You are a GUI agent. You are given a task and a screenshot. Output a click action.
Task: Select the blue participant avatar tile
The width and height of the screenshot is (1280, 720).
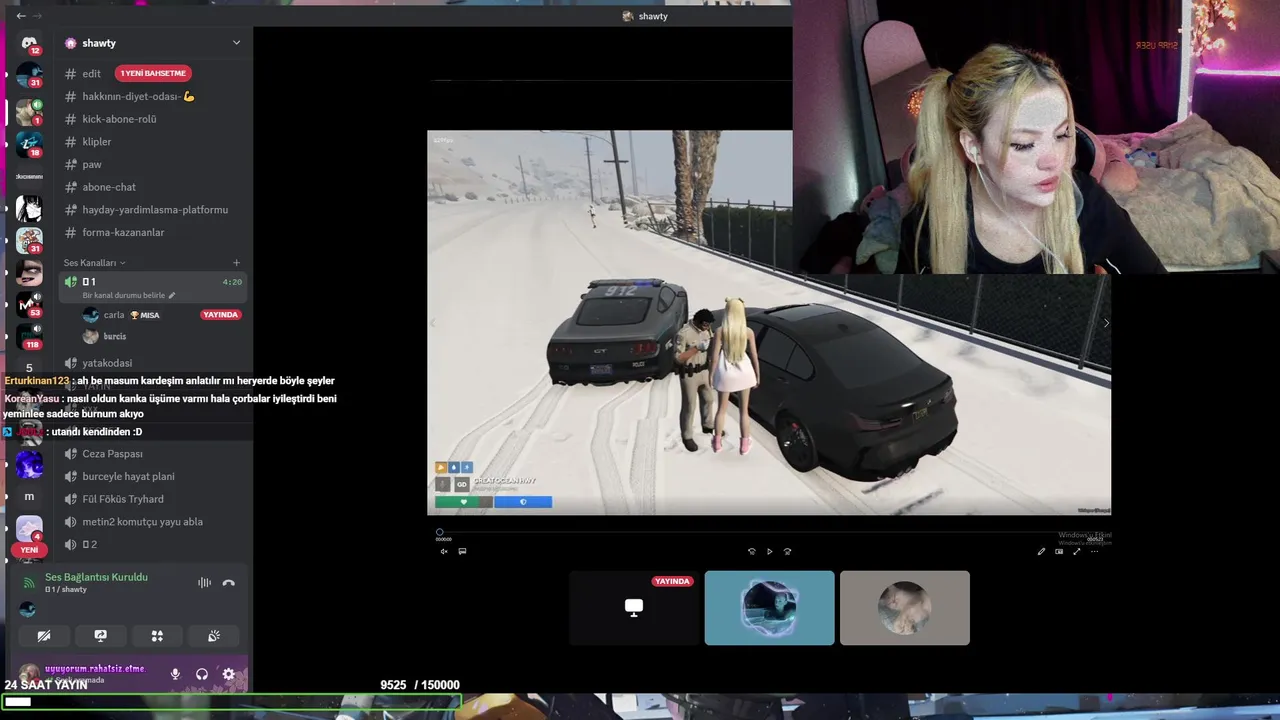pyautogui.click(x=769, y=608)
